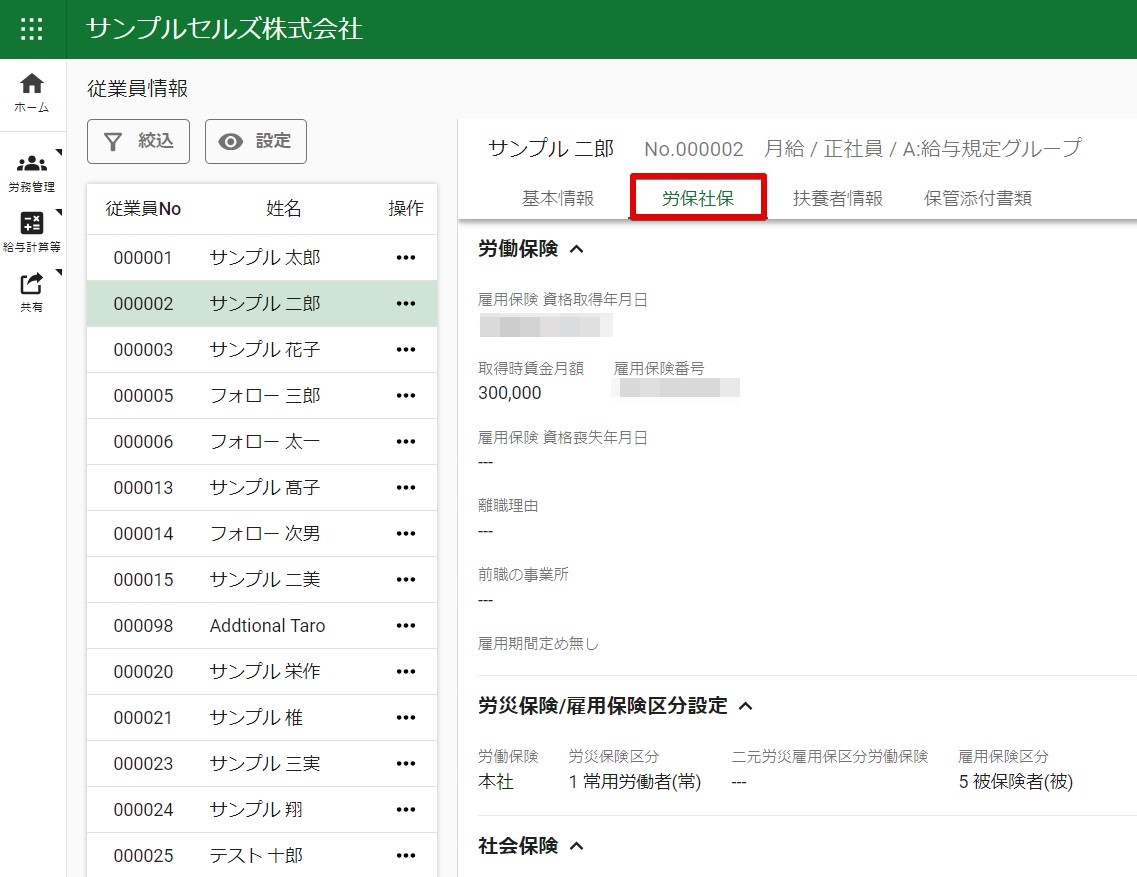Image resolution: width=1137 pixels, height=877 pixels.
Task: Select employee row サンプル 太郎
Action: [262, 258]
